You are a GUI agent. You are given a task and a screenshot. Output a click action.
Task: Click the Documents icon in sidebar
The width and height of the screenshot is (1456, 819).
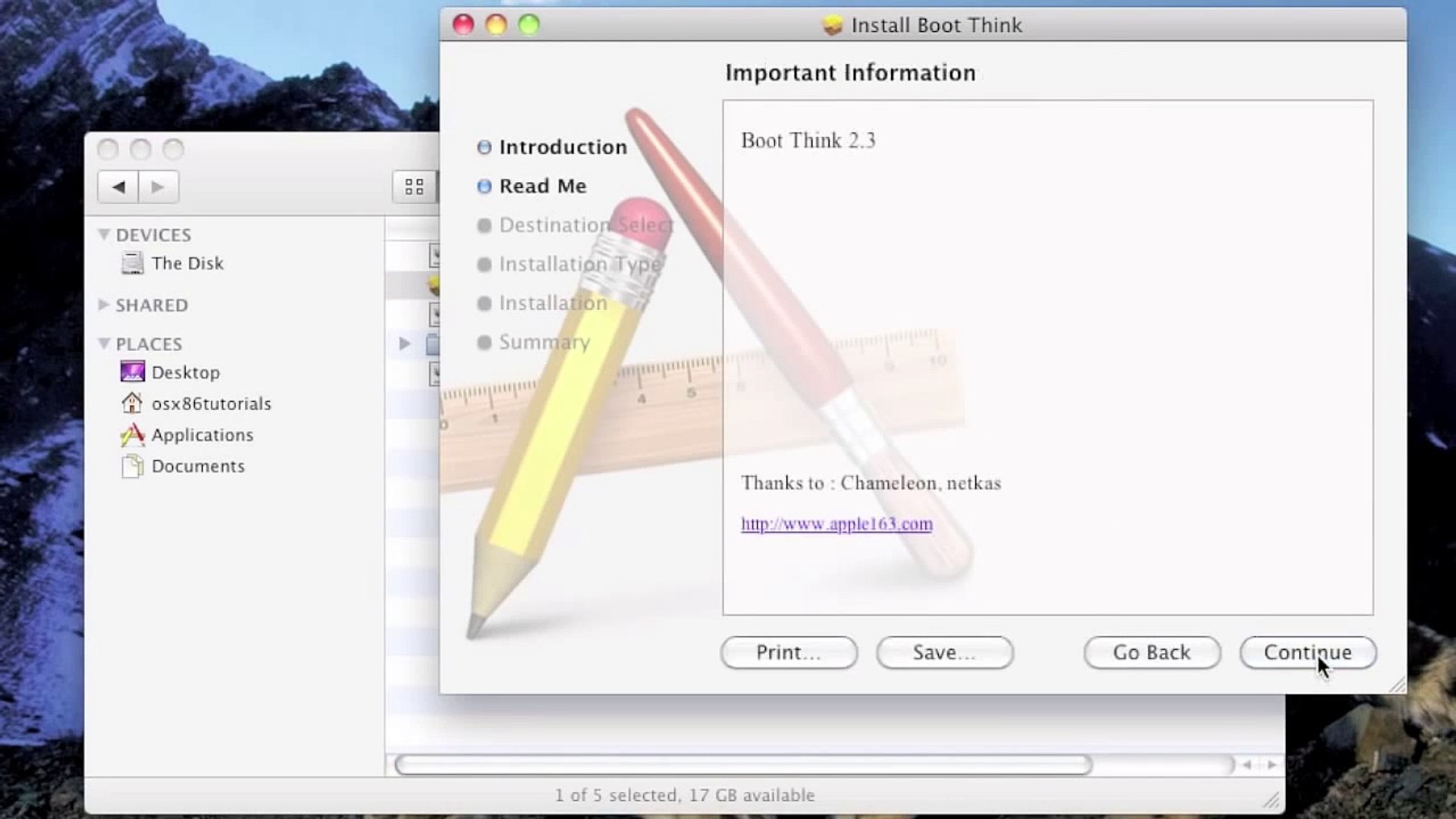click(x=132, y=466)
